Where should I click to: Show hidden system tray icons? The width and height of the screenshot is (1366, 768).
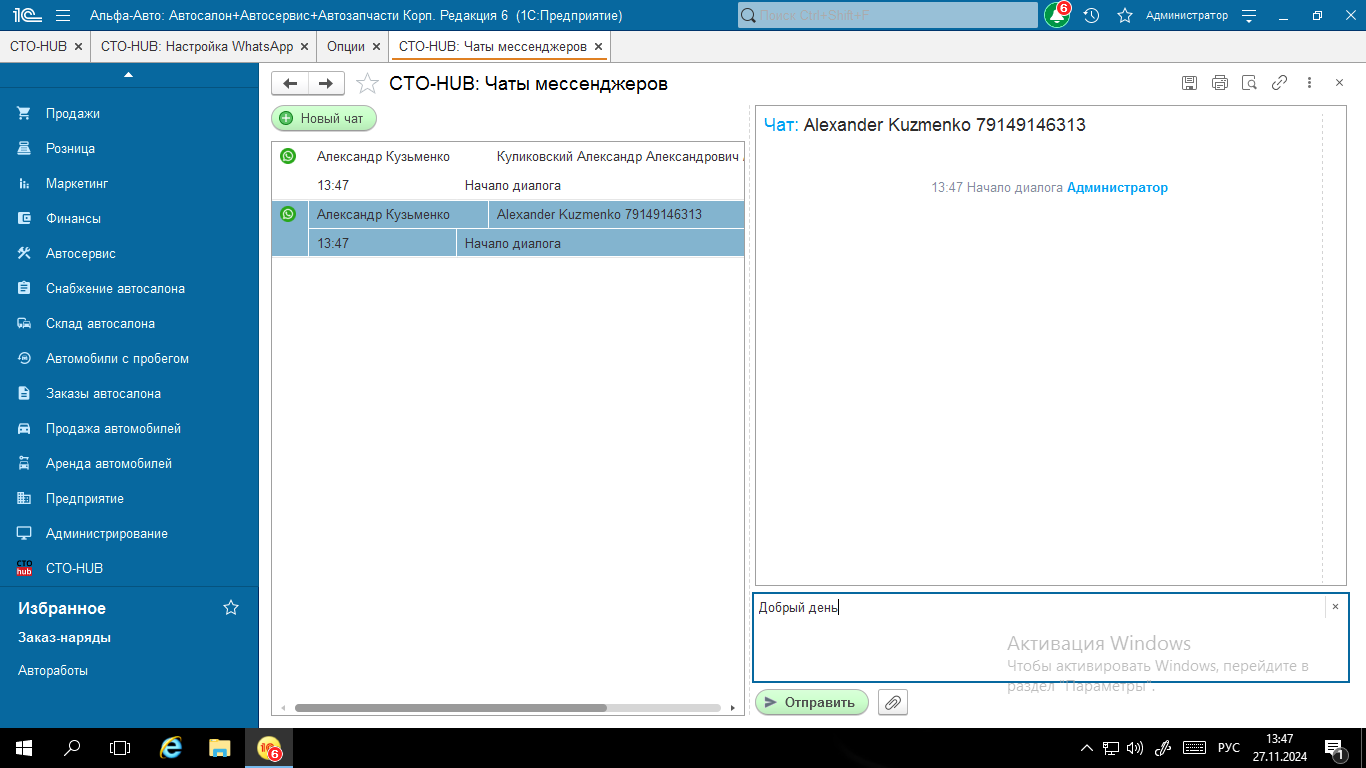pyautogui.click(x=1088, y=748)
